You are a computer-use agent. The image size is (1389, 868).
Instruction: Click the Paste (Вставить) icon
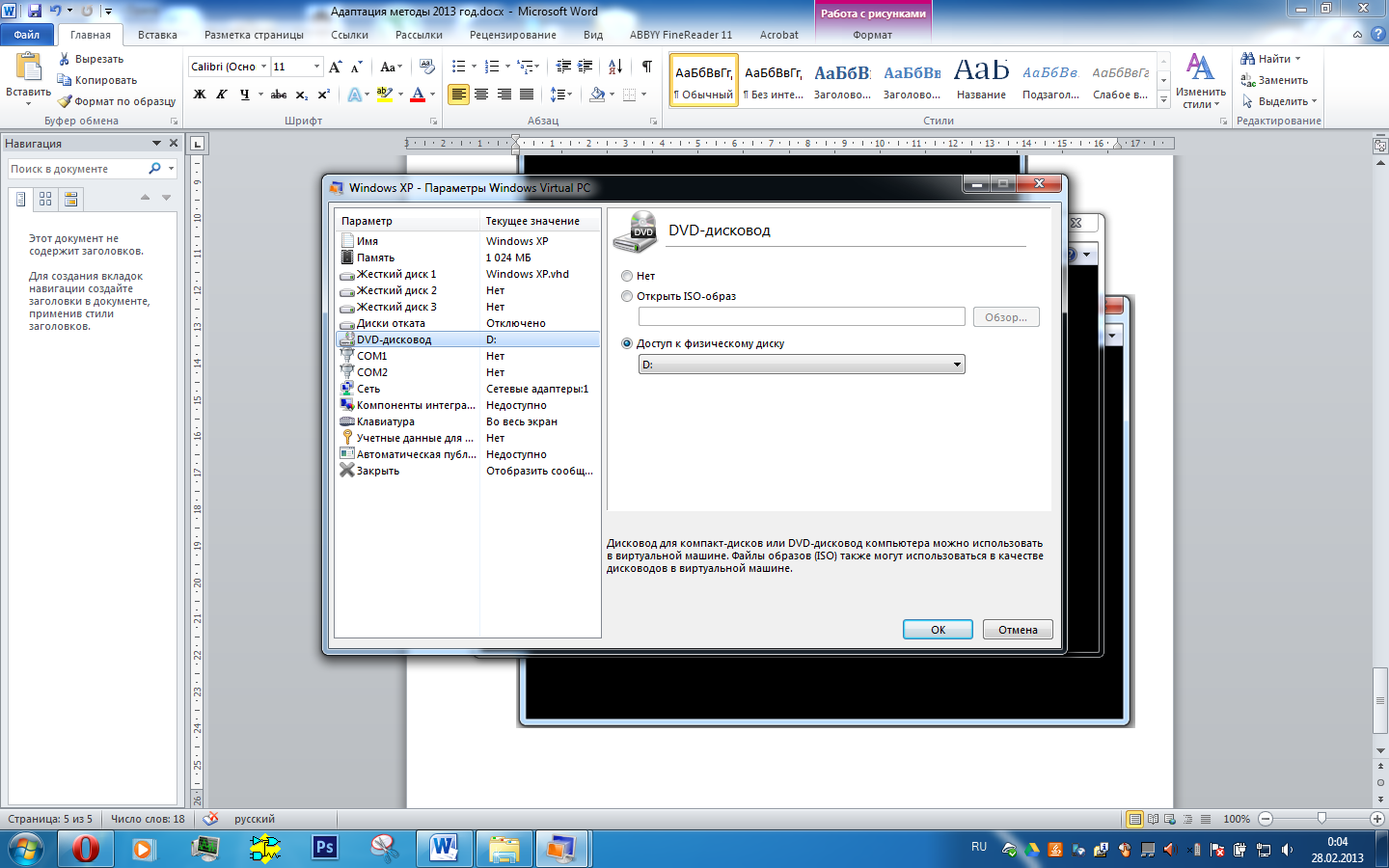pos(29,68)
